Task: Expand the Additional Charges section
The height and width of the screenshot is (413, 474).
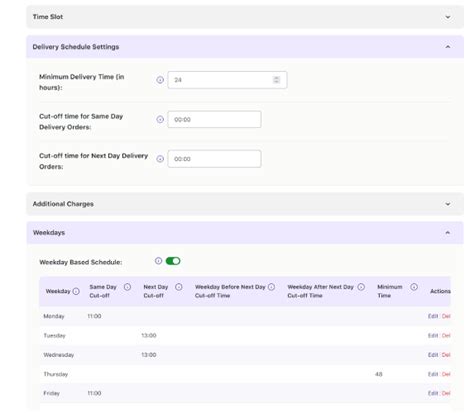Action: (448, 204)
